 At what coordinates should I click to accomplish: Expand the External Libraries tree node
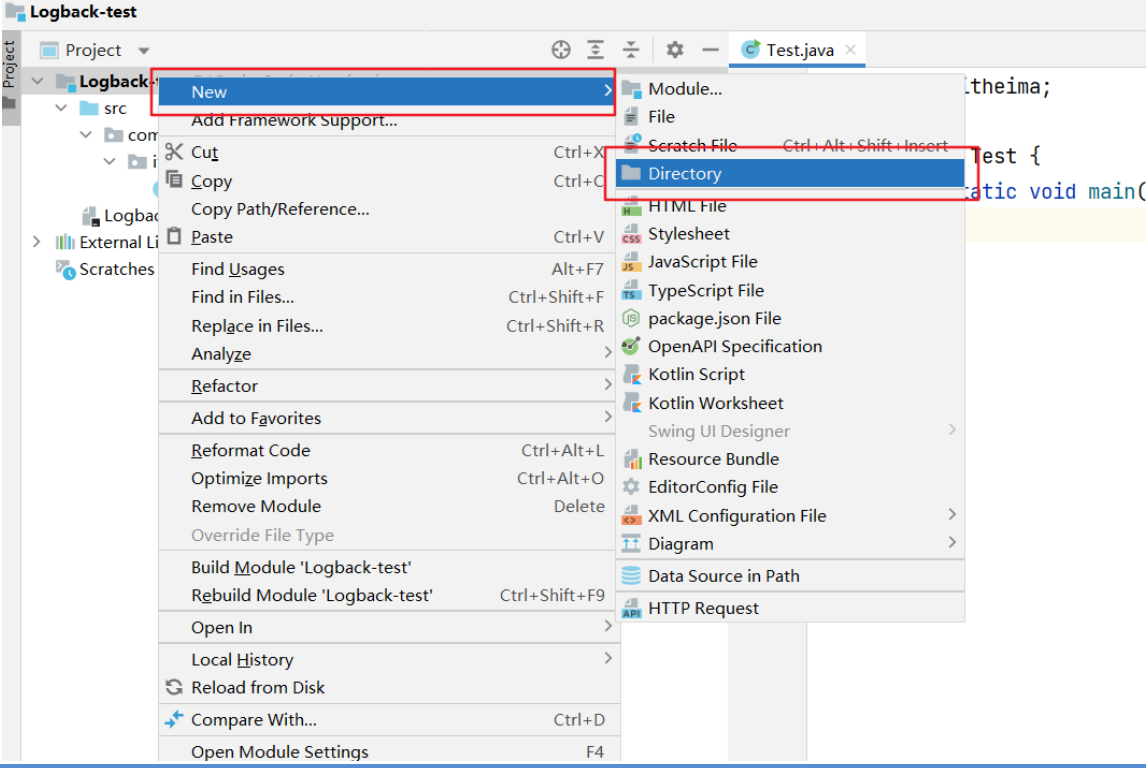37,242
